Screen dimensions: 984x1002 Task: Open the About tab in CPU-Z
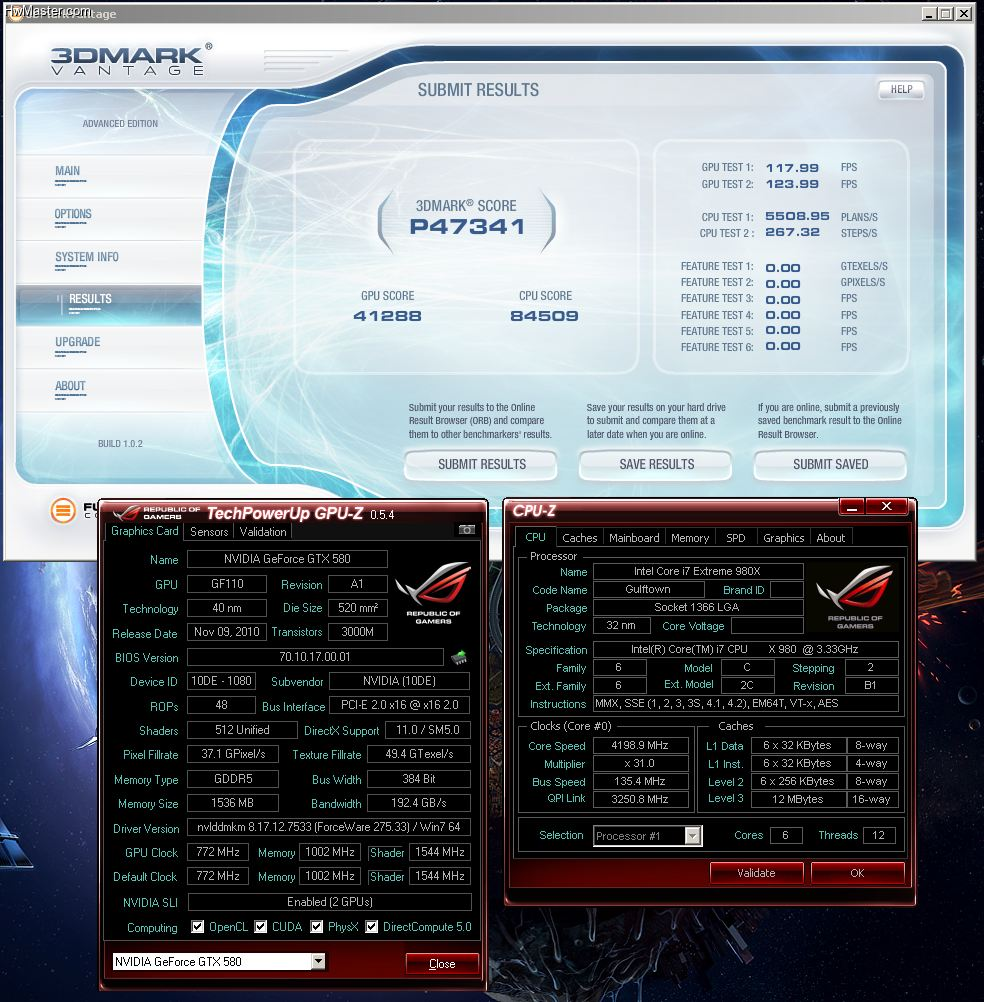pos(831,538)
